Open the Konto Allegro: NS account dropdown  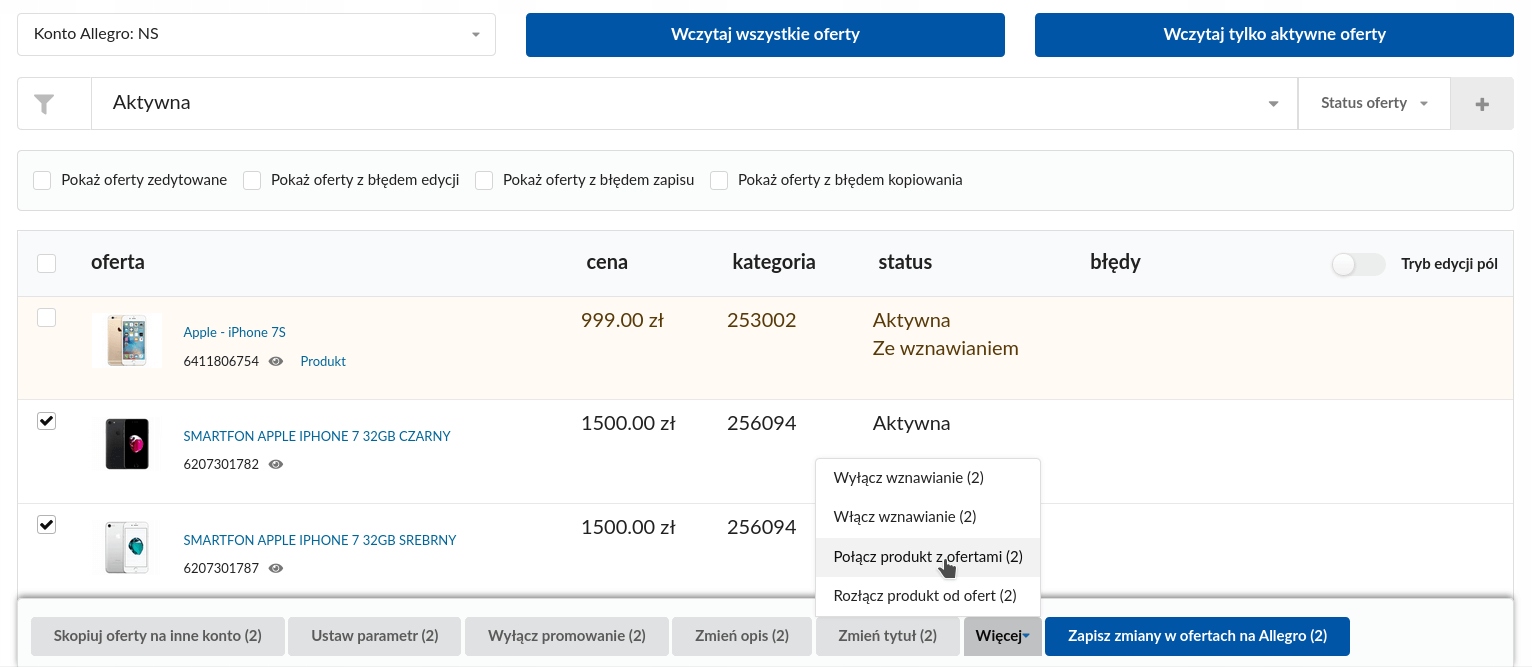click(x=256, y=34)
